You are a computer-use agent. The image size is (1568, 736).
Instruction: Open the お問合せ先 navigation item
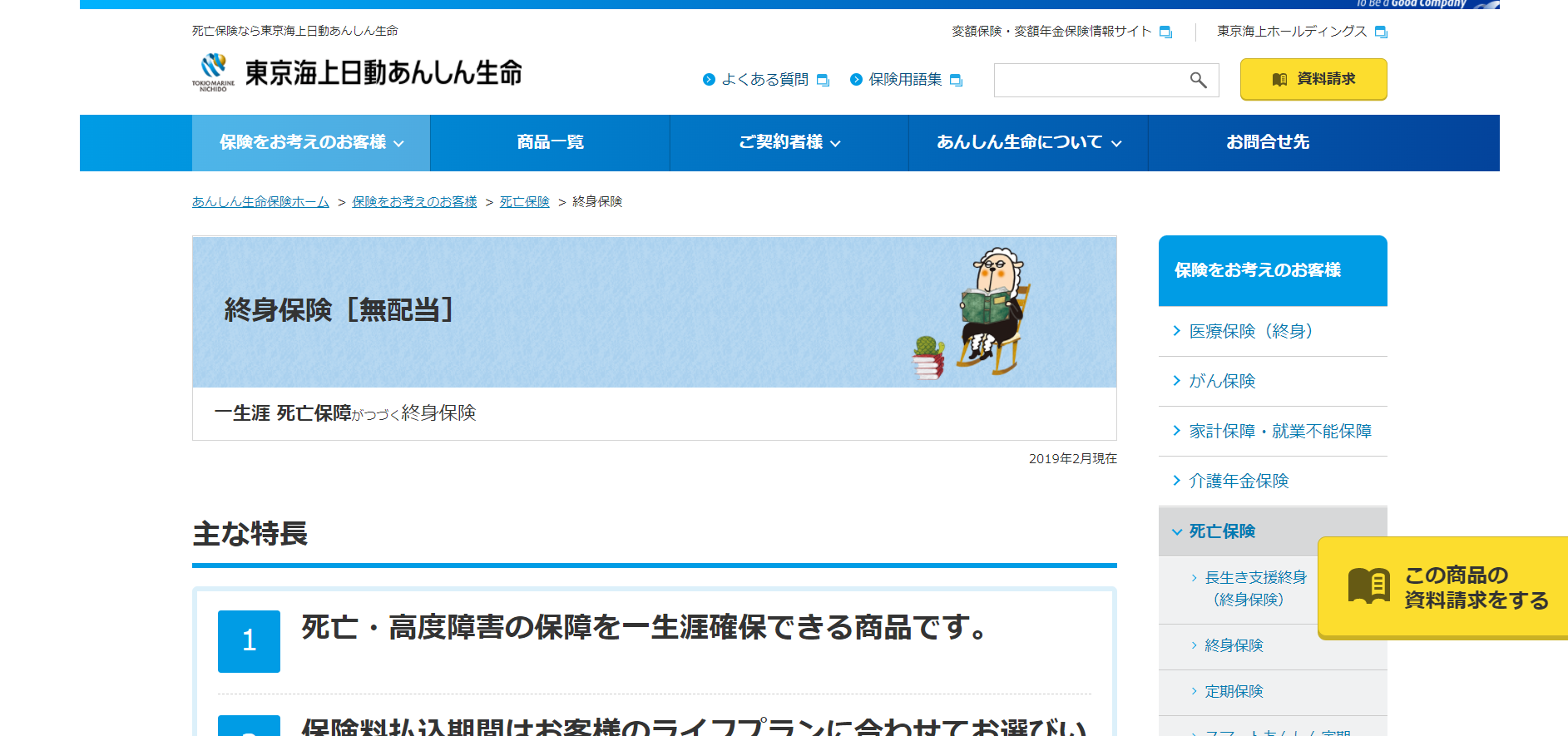[x=1268, y=143]
